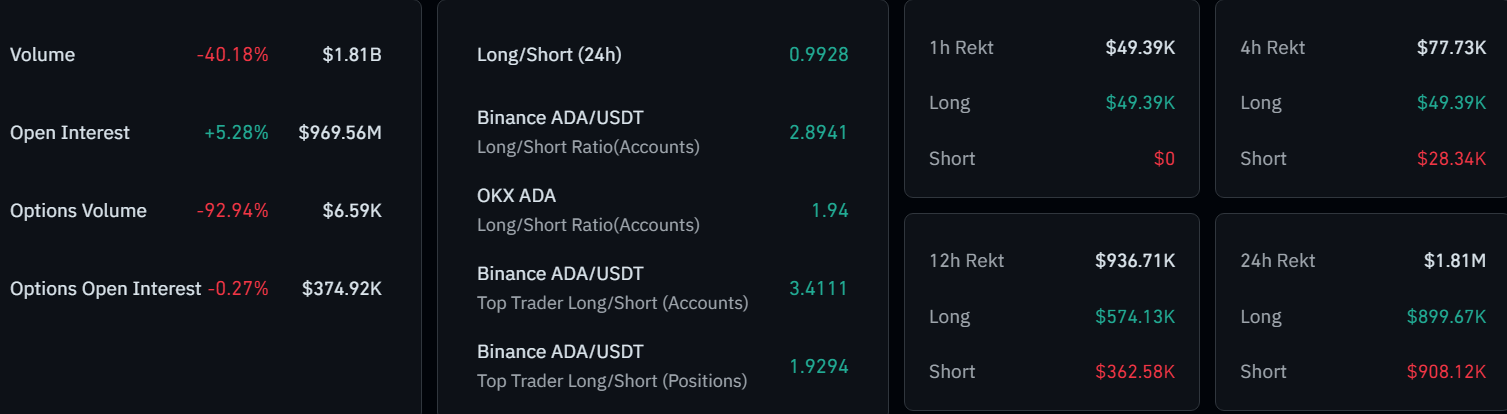Click the Long/Short (24h) heading
Image resolution: width=1507 pixels, height=414 pixels.
click(549, 55)
